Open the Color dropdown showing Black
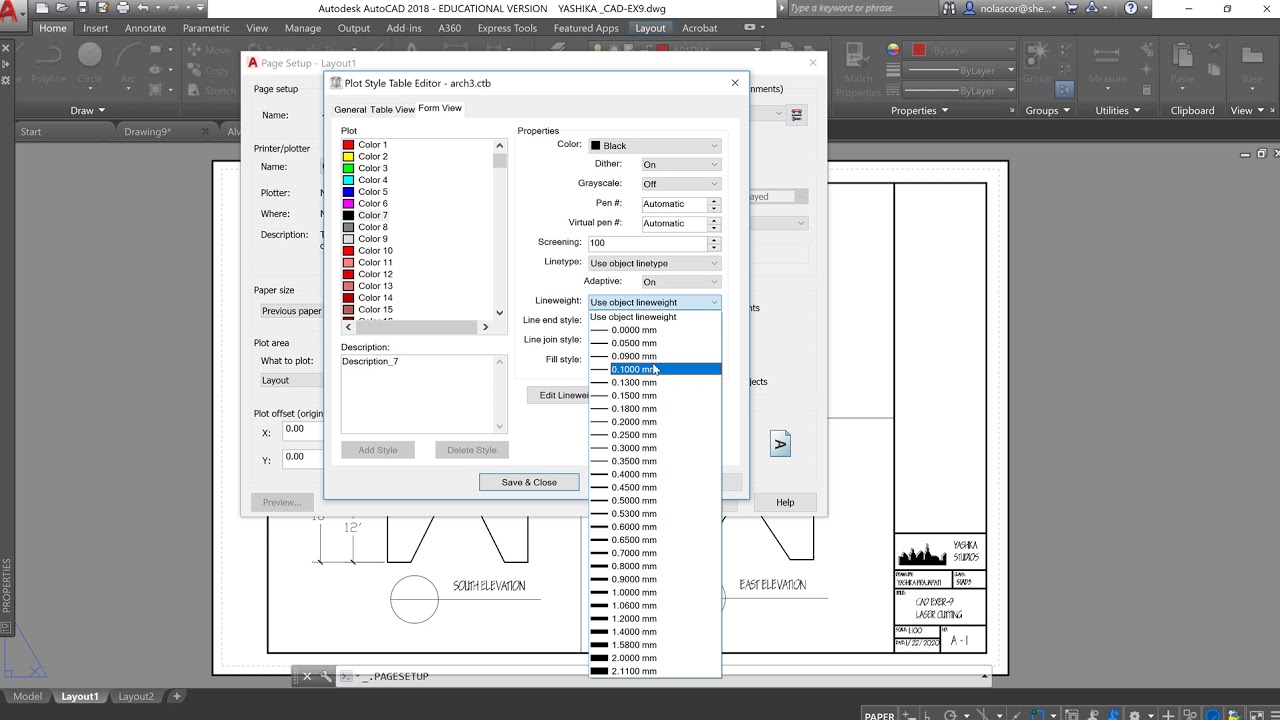 pos(654,146)
